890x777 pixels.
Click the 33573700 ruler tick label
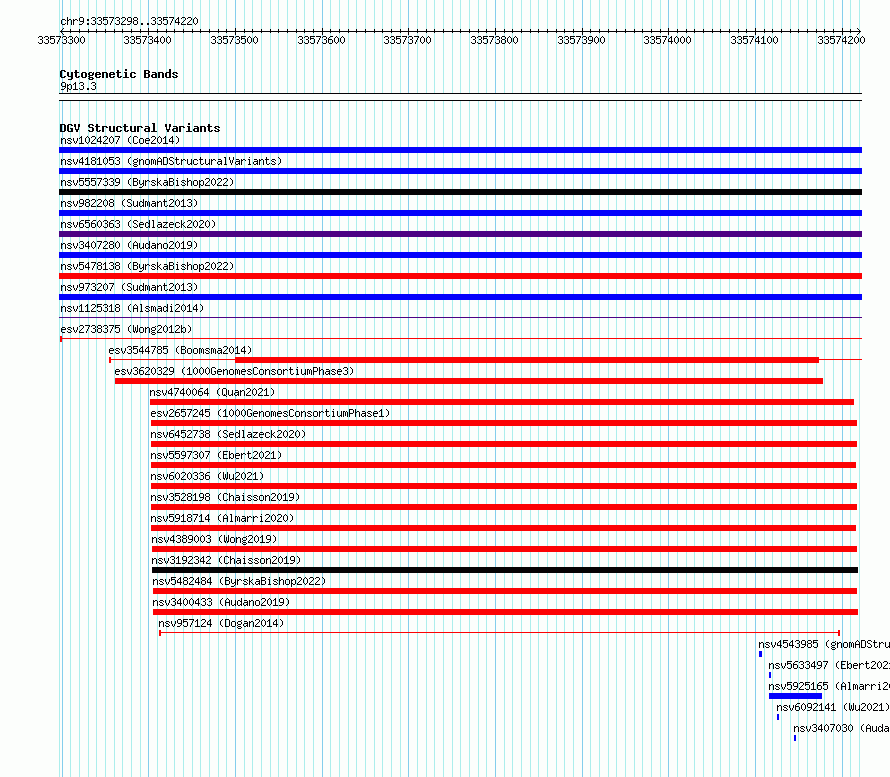click(408, 40)
